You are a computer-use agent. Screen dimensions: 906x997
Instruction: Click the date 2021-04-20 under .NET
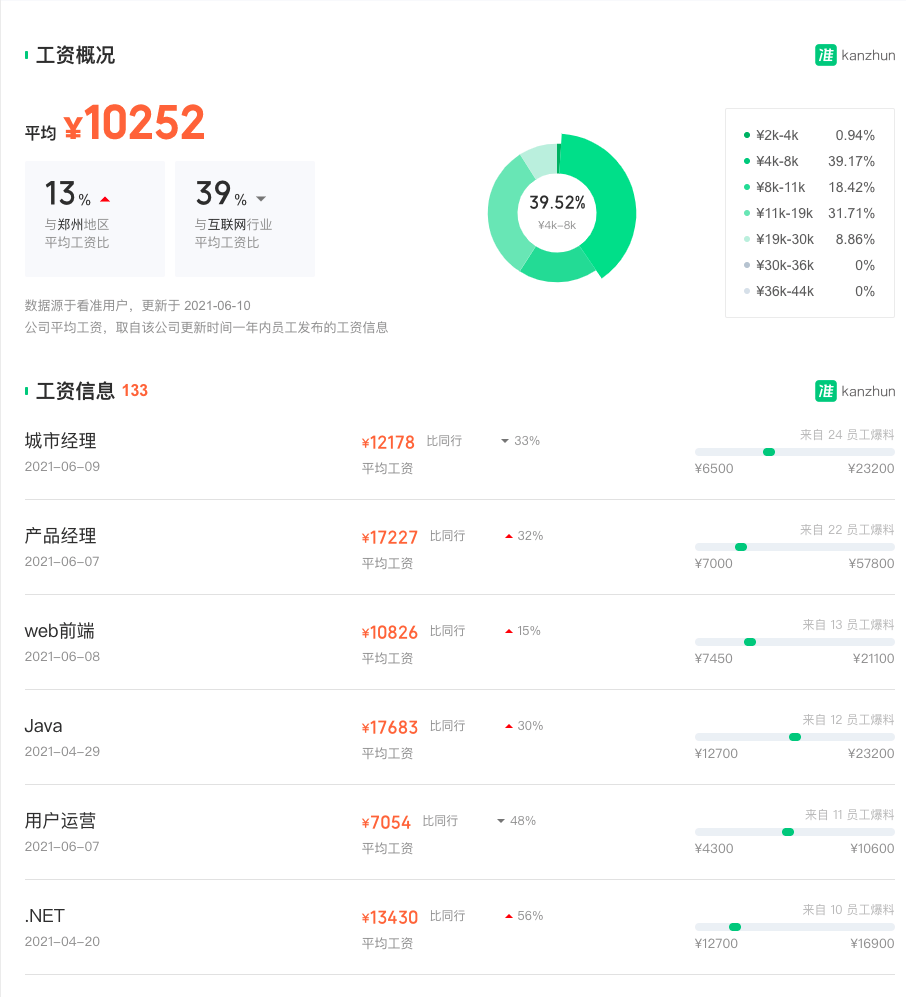62,942
